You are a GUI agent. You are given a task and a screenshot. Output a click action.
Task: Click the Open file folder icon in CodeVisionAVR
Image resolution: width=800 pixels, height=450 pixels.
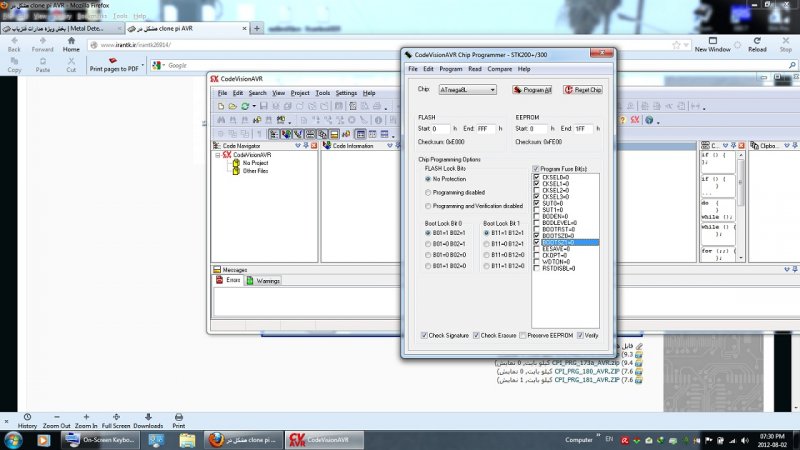[232, 106]
